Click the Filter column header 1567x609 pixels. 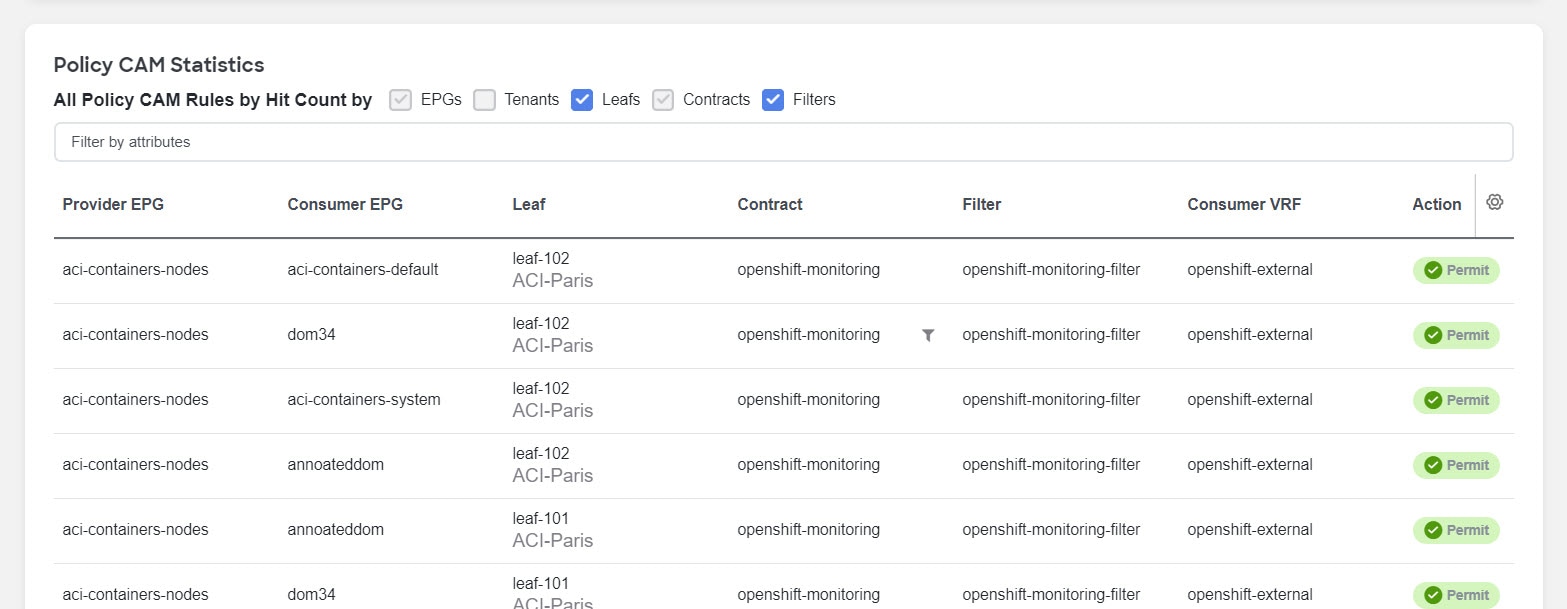click(x=982, y=204)
